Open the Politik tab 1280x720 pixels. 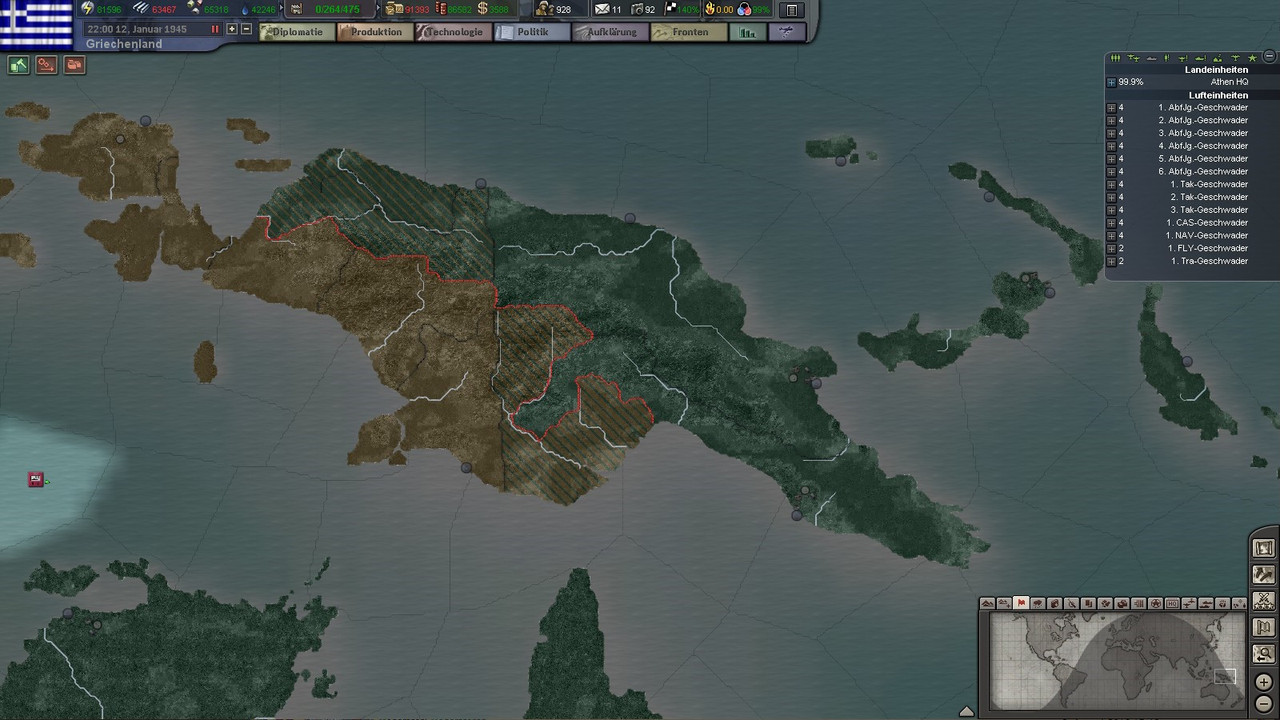click(x=532, y=32)
